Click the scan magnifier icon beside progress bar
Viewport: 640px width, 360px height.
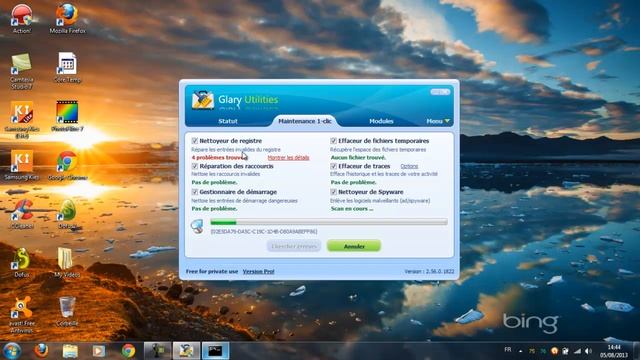(x=198, y=226)
